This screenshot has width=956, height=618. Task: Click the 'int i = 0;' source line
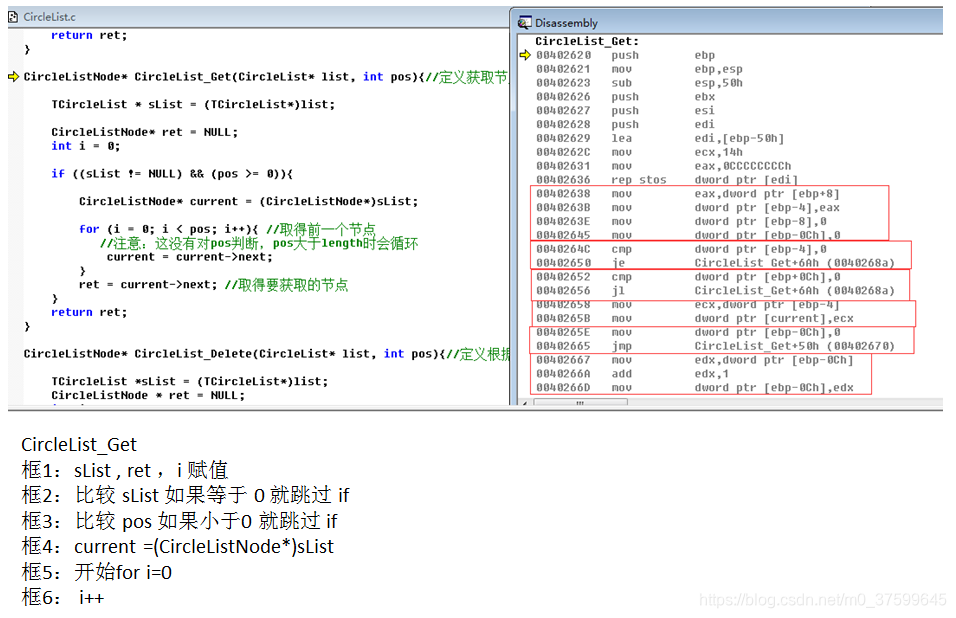(85, 146)
